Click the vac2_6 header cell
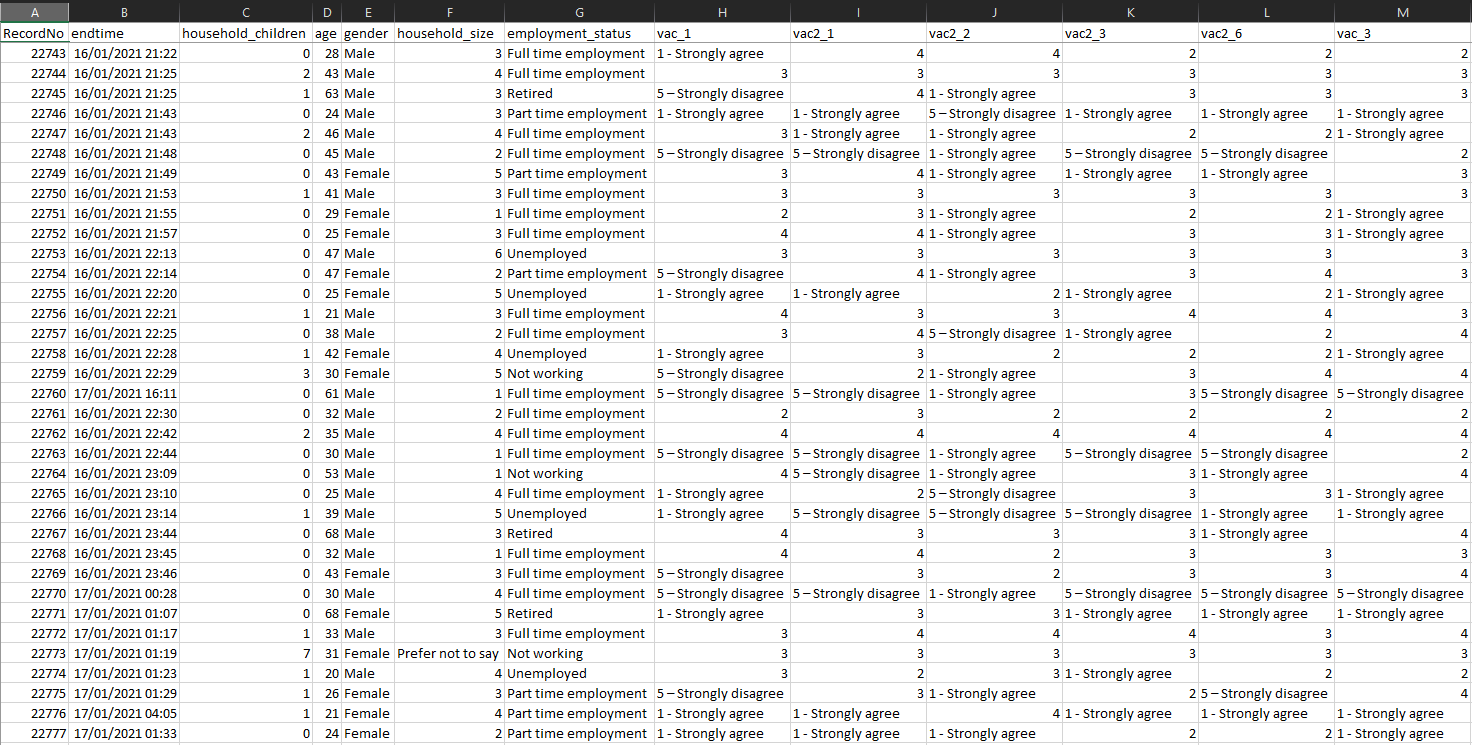The height and width of the screenshot is (745, 1472). click(x=1265, y=33)
